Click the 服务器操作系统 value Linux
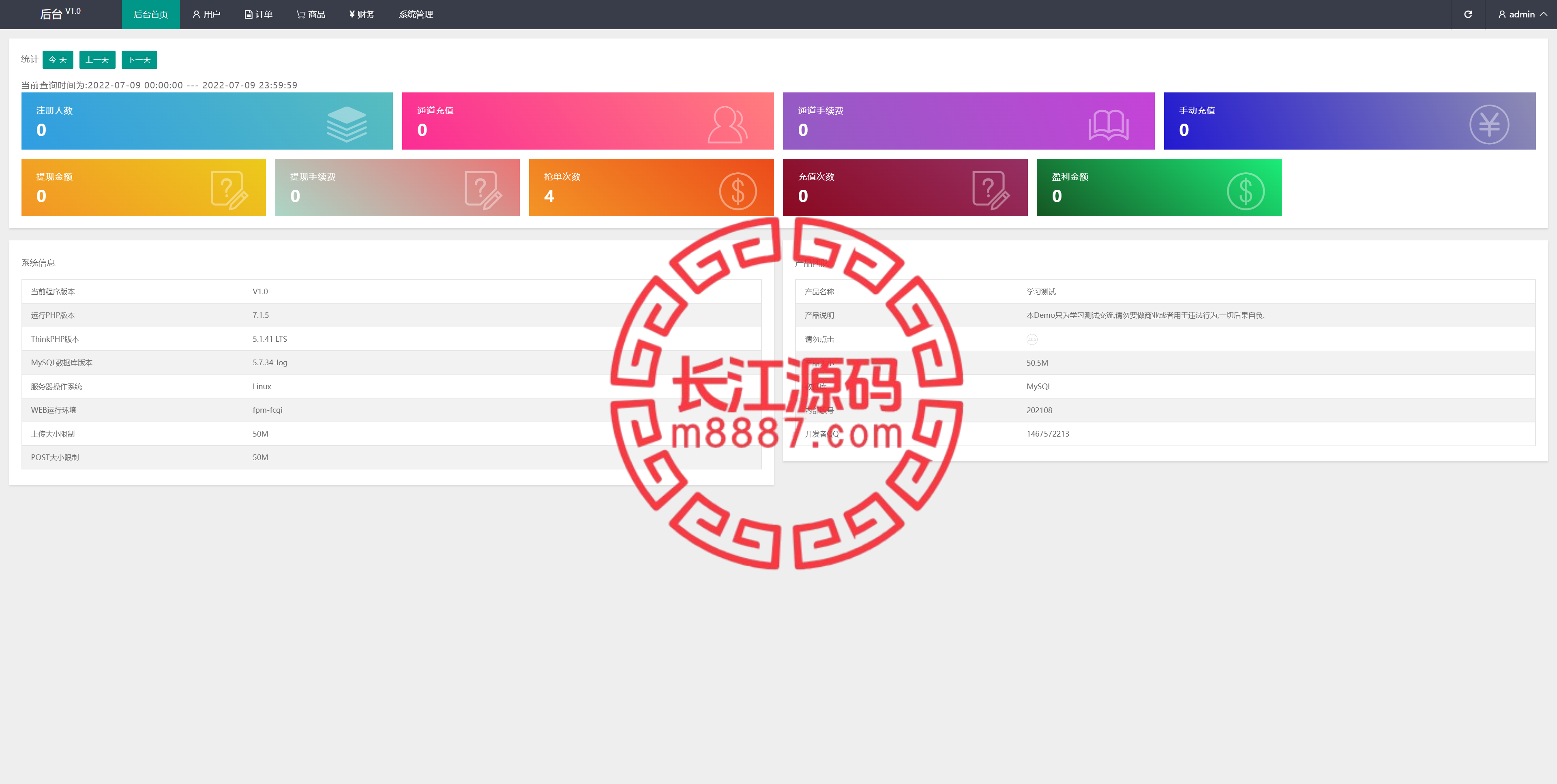Image resolution: width=1557 pixels, height=784 pixels. coord(262,386)
